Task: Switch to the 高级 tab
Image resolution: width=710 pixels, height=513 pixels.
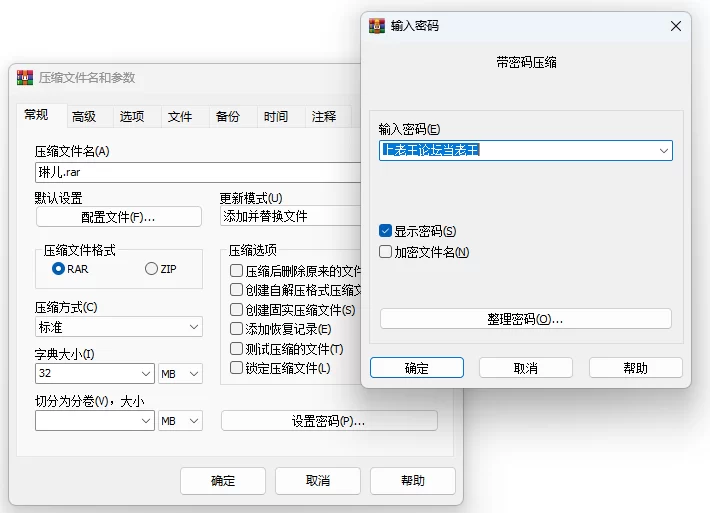Action: pyautogui.click(x=84, y=117)
